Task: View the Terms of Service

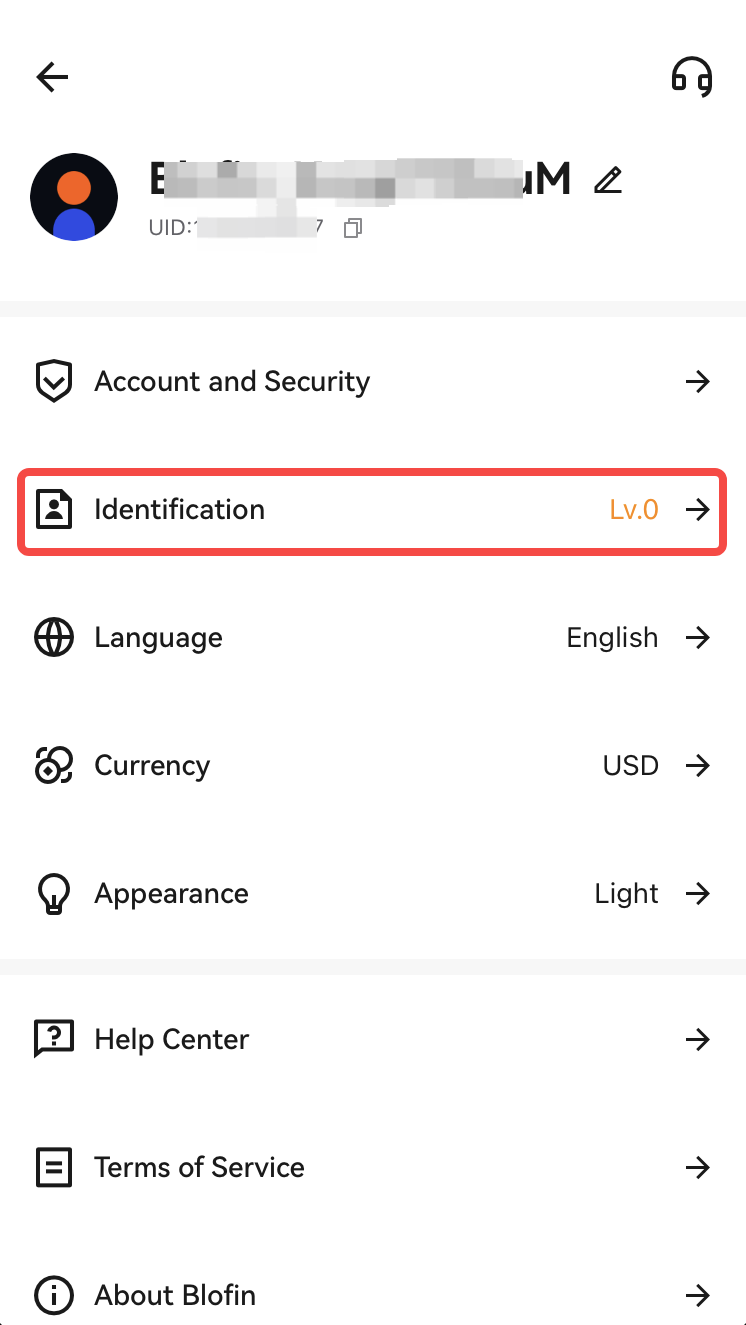Action: (x=372, y=1167)
